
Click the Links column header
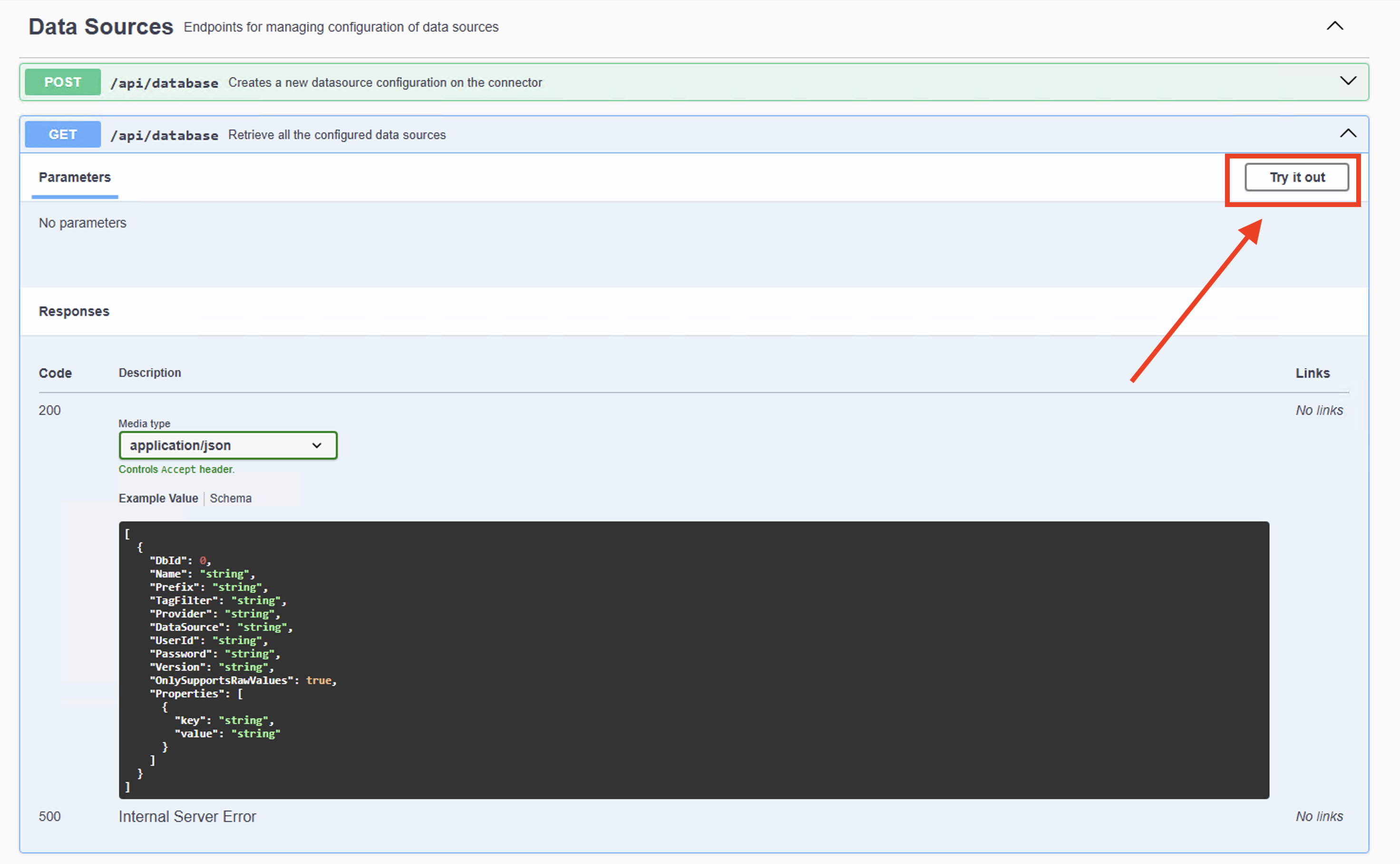click(x=1312, y=373)
